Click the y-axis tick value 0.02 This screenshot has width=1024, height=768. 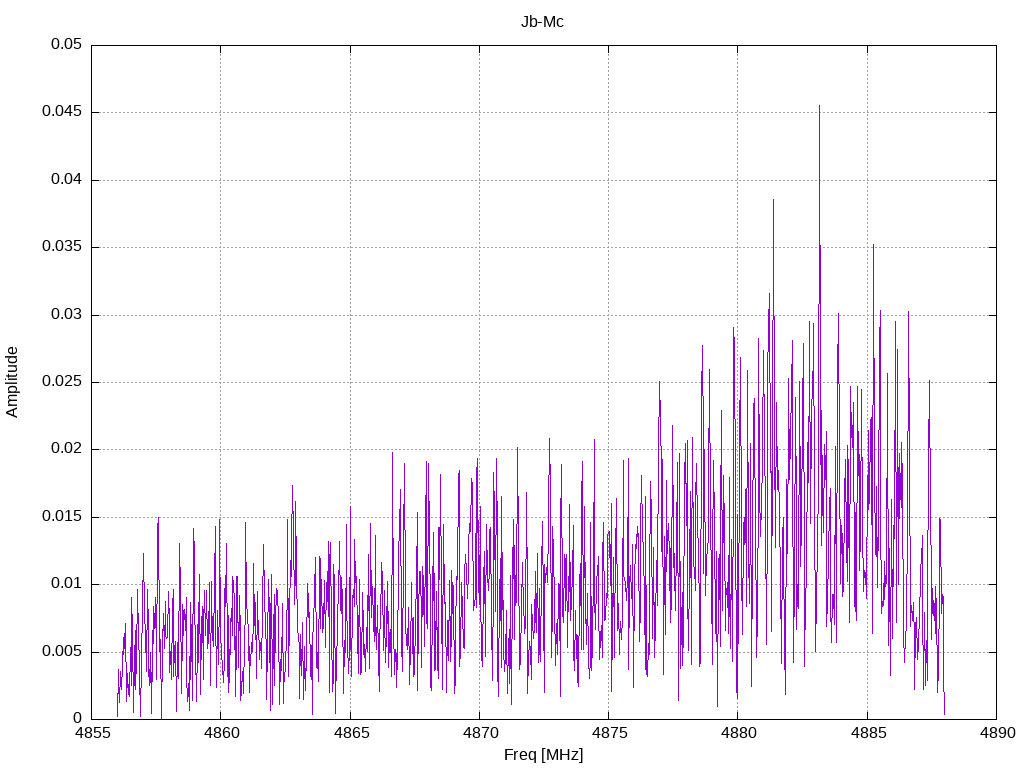click(67, 449)
